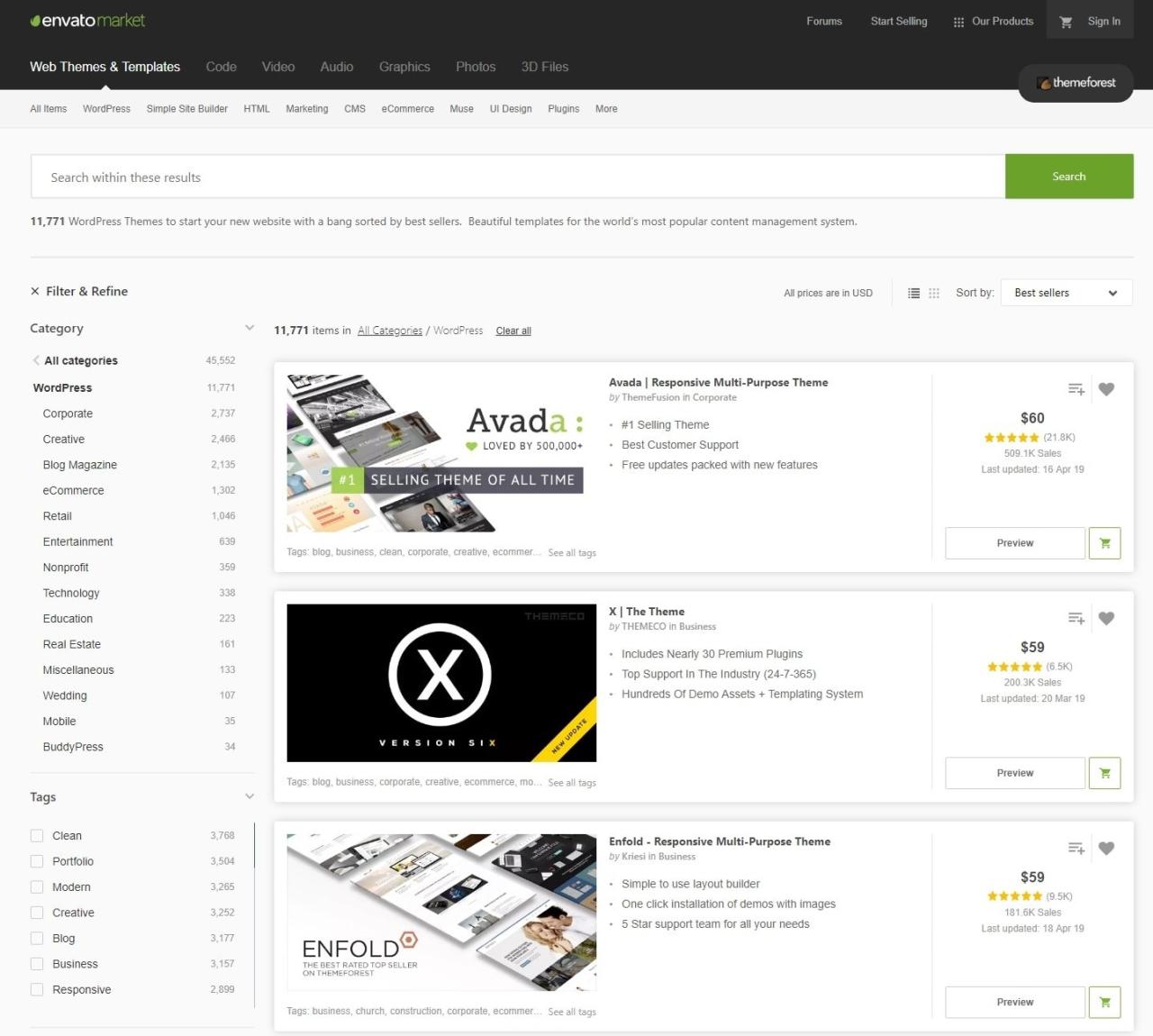Focus the Search within these results field
The image size is (1153, 1036).
coord(518,177)
